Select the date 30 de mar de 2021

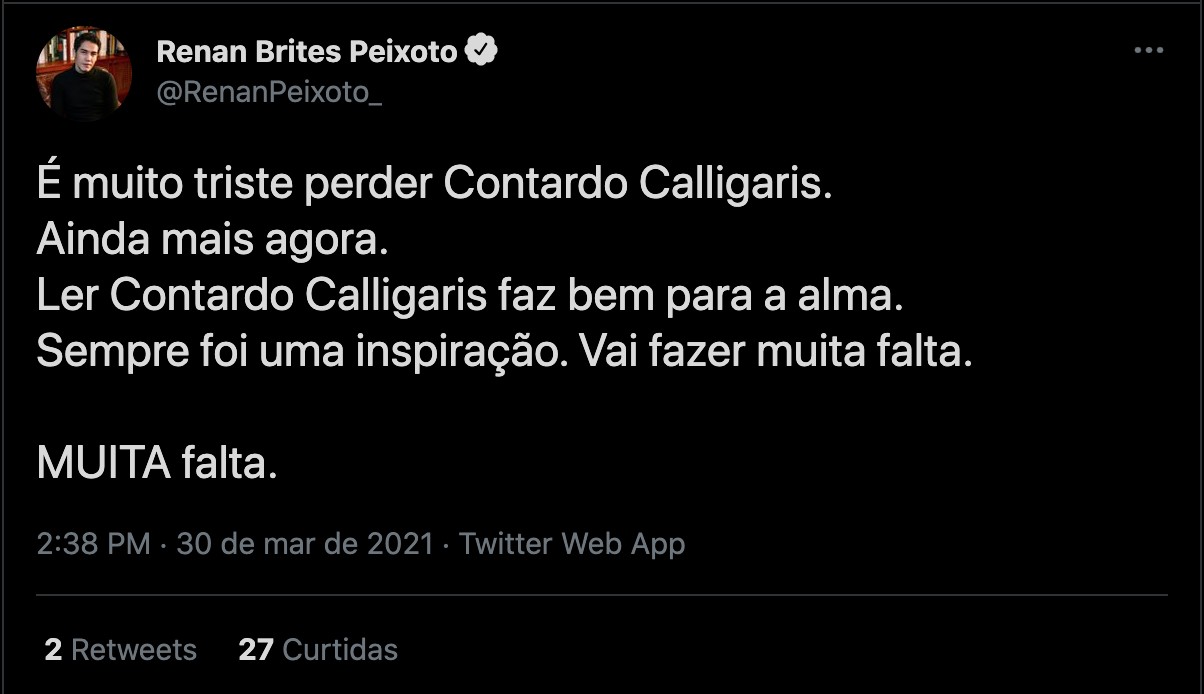tap(305, 544)
